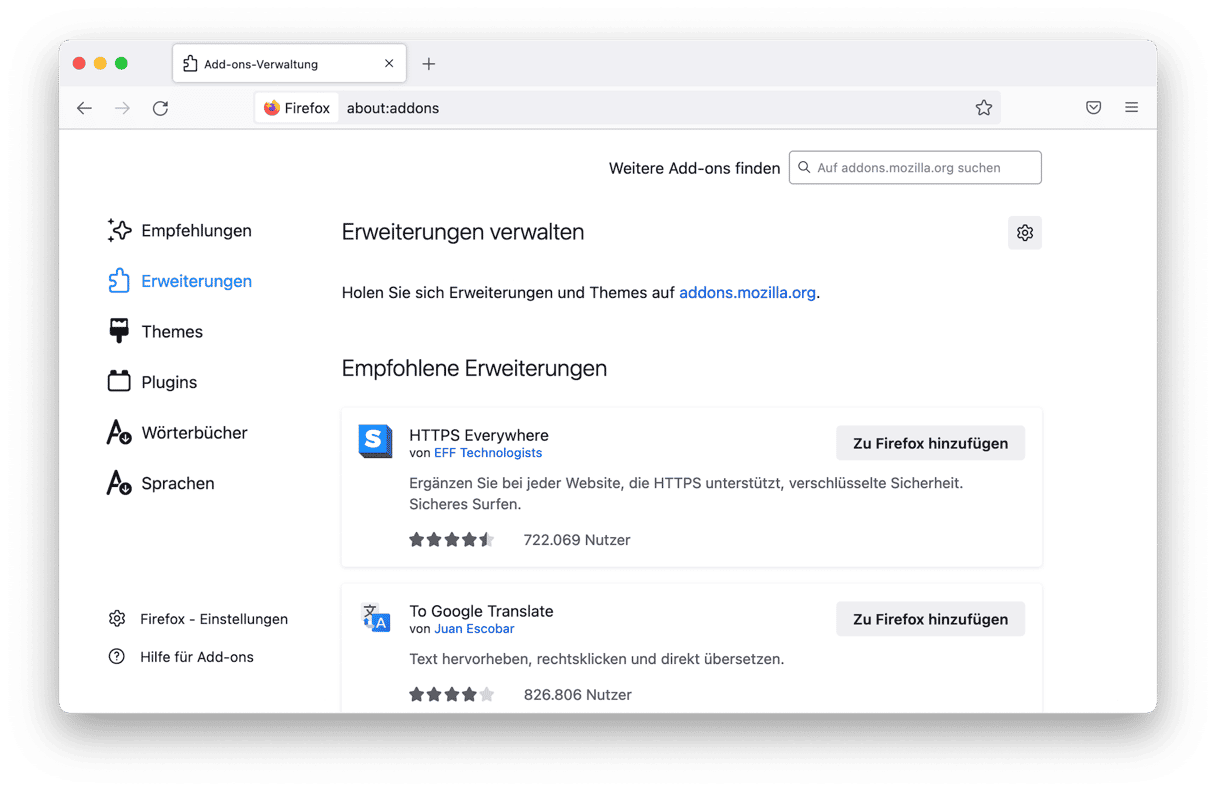The width and height of the screenshot is (1216, 791).
Task: Click the question mark help icon
Action: [x=117, y=657]
